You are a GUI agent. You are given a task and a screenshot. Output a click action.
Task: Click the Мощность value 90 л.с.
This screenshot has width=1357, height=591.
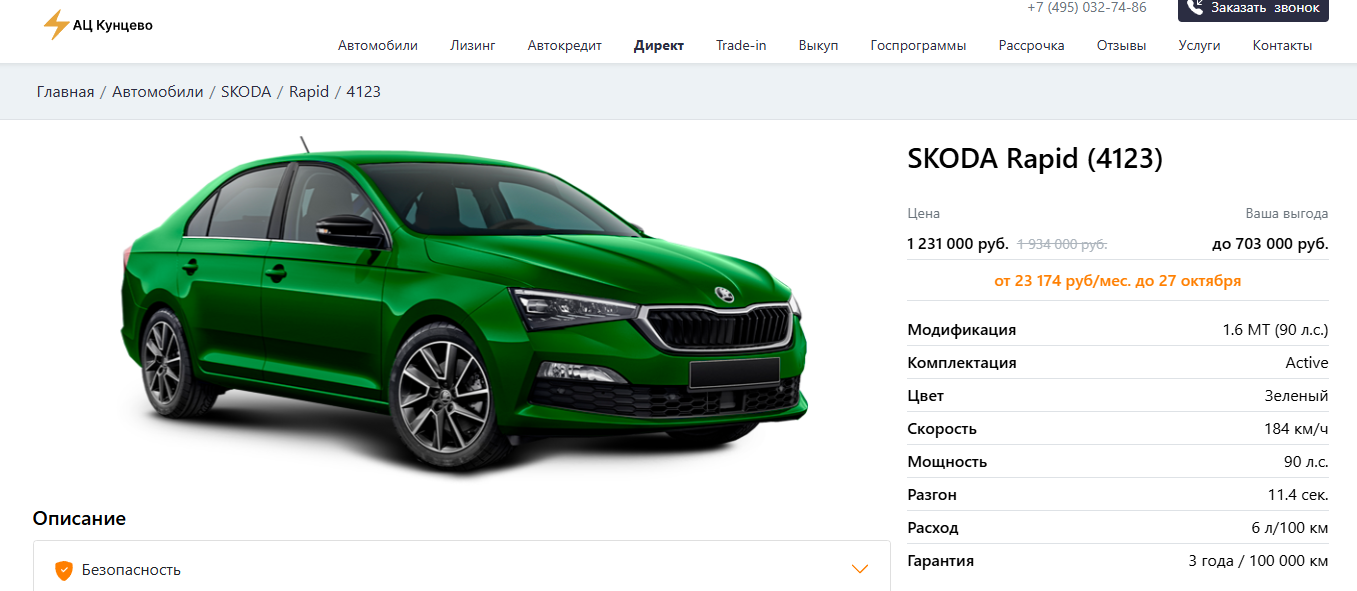point(1306,462)
